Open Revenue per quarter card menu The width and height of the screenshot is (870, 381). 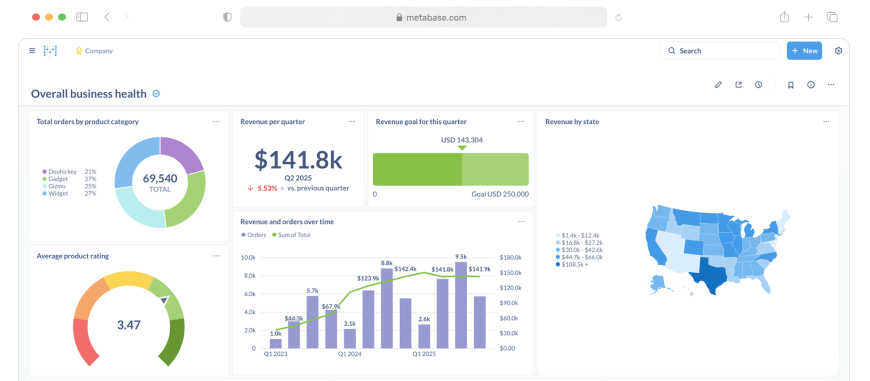click(352, 121)
